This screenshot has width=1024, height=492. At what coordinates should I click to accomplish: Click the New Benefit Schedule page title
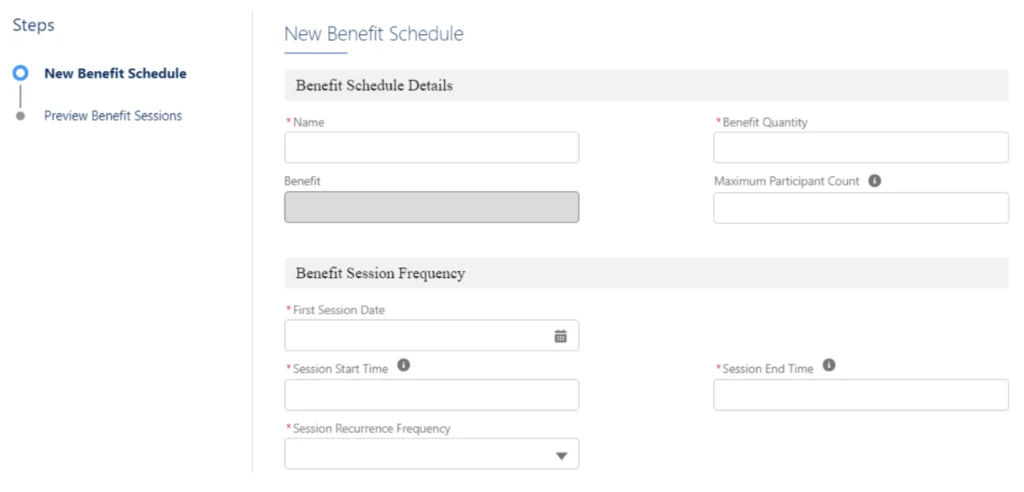[374, 34]
